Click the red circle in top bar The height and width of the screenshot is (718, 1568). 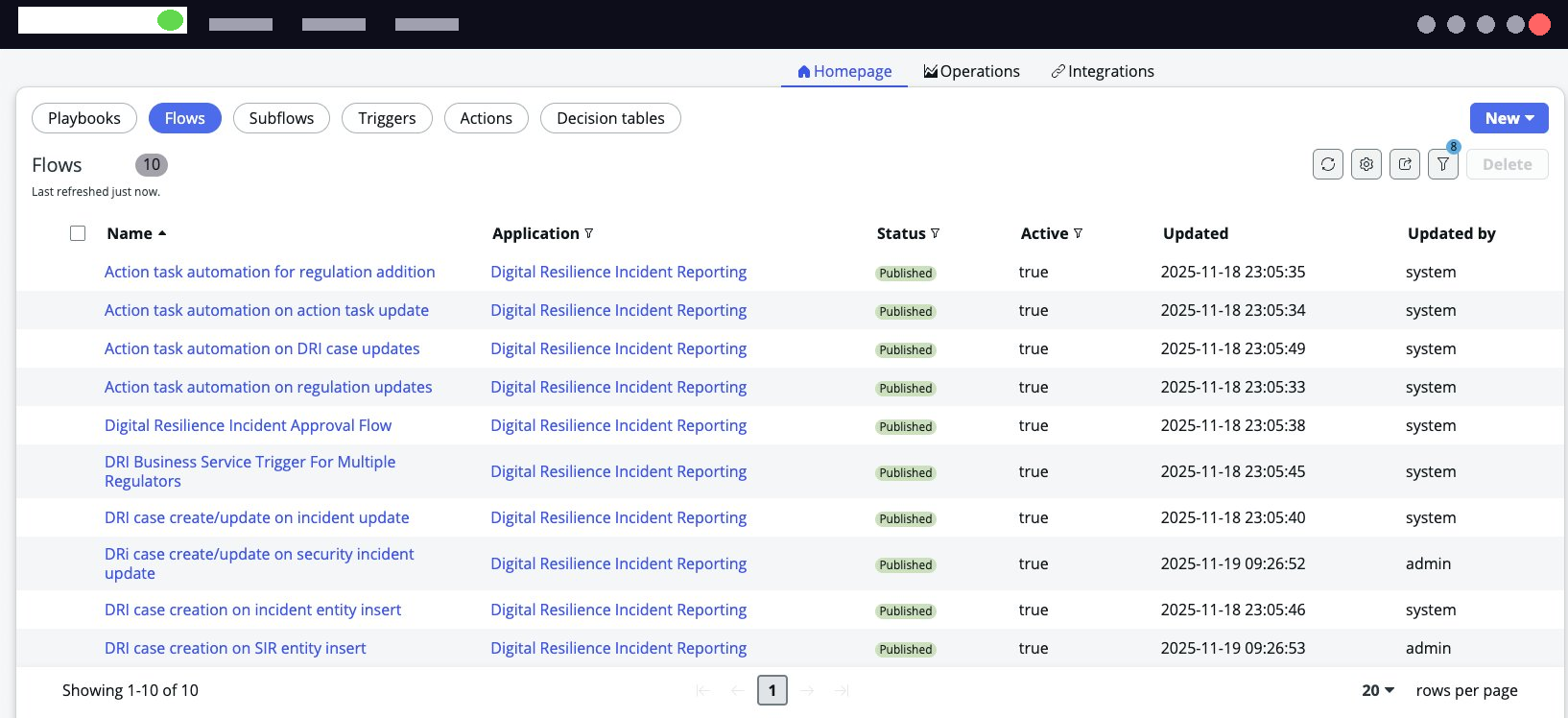coord(1540,25)
